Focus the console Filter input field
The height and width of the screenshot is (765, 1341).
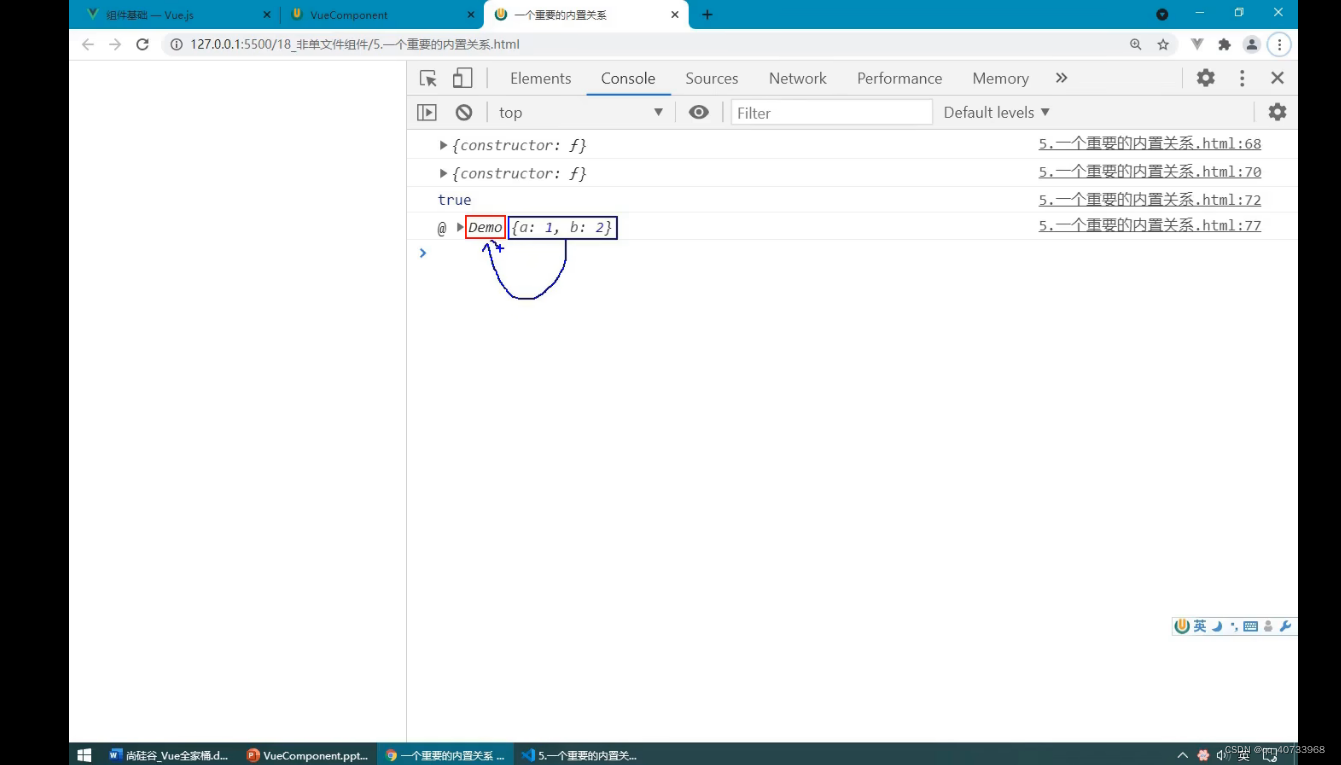pyautogui.click(x=831, y=112)
